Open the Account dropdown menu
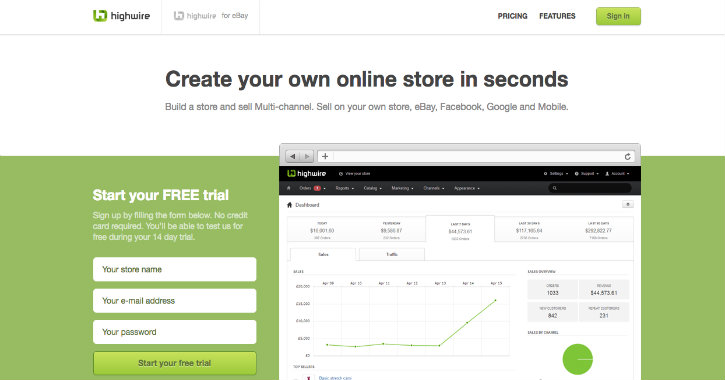 (618, 174)
